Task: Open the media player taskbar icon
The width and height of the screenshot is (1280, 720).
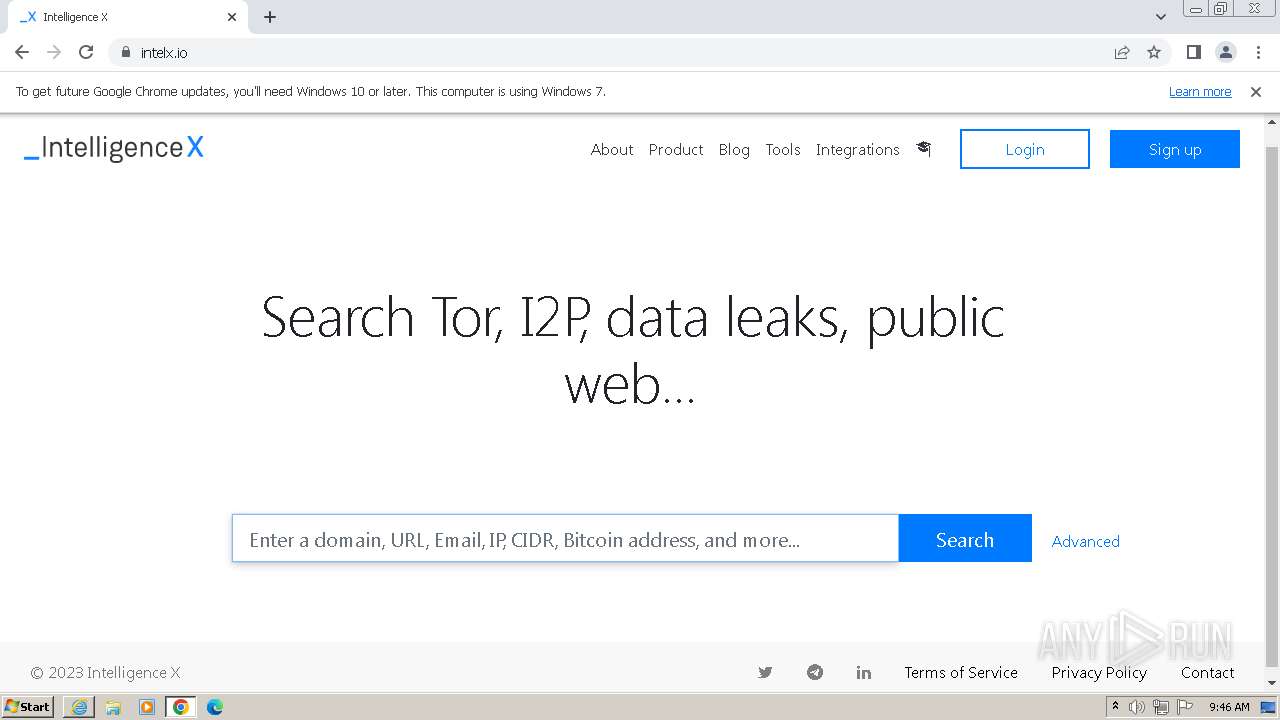Action: coord(147,707)
